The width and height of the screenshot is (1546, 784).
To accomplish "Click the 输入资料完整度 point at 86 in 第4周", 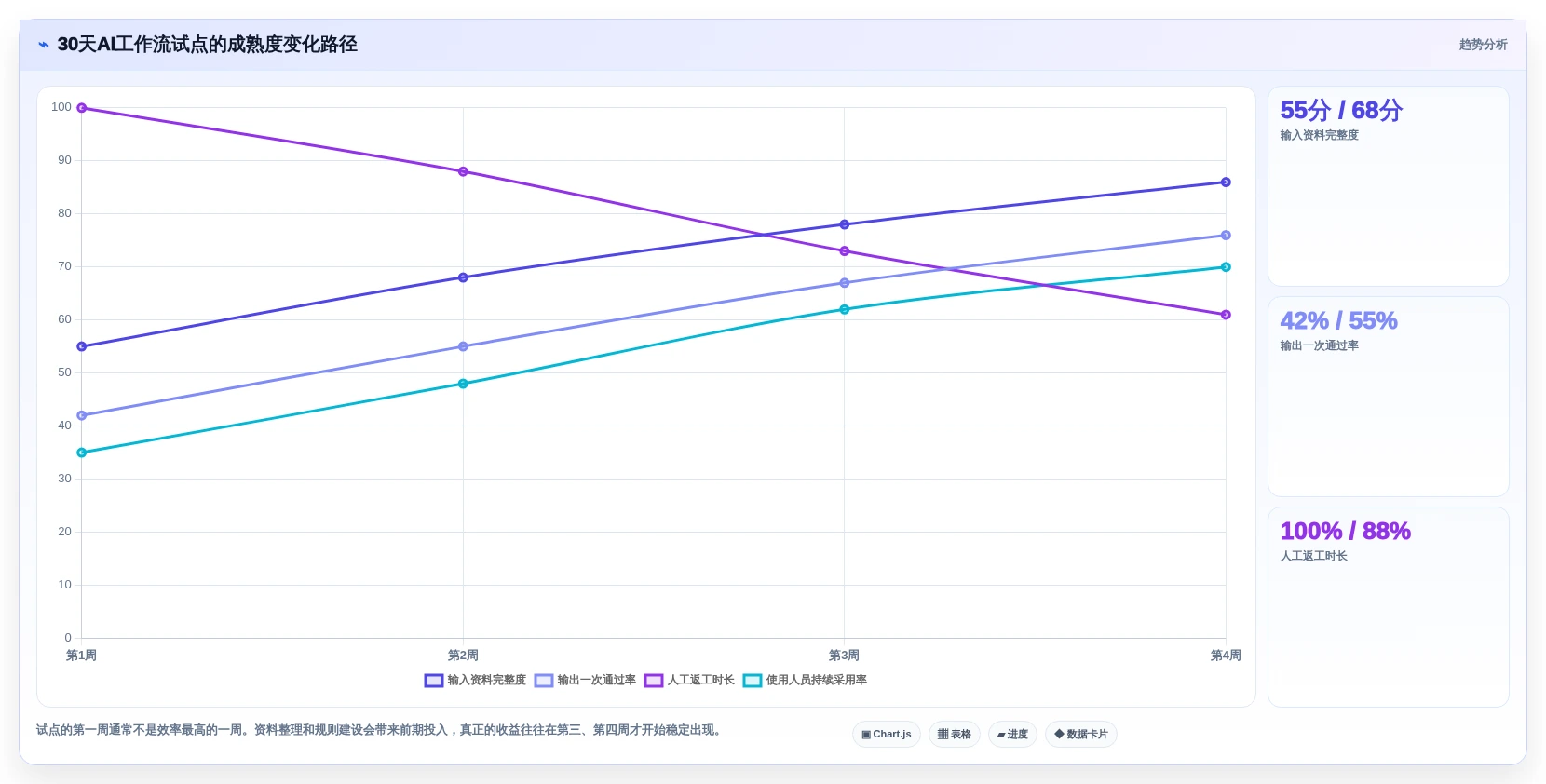I will pyautogui.click(x=1226, y=182).
